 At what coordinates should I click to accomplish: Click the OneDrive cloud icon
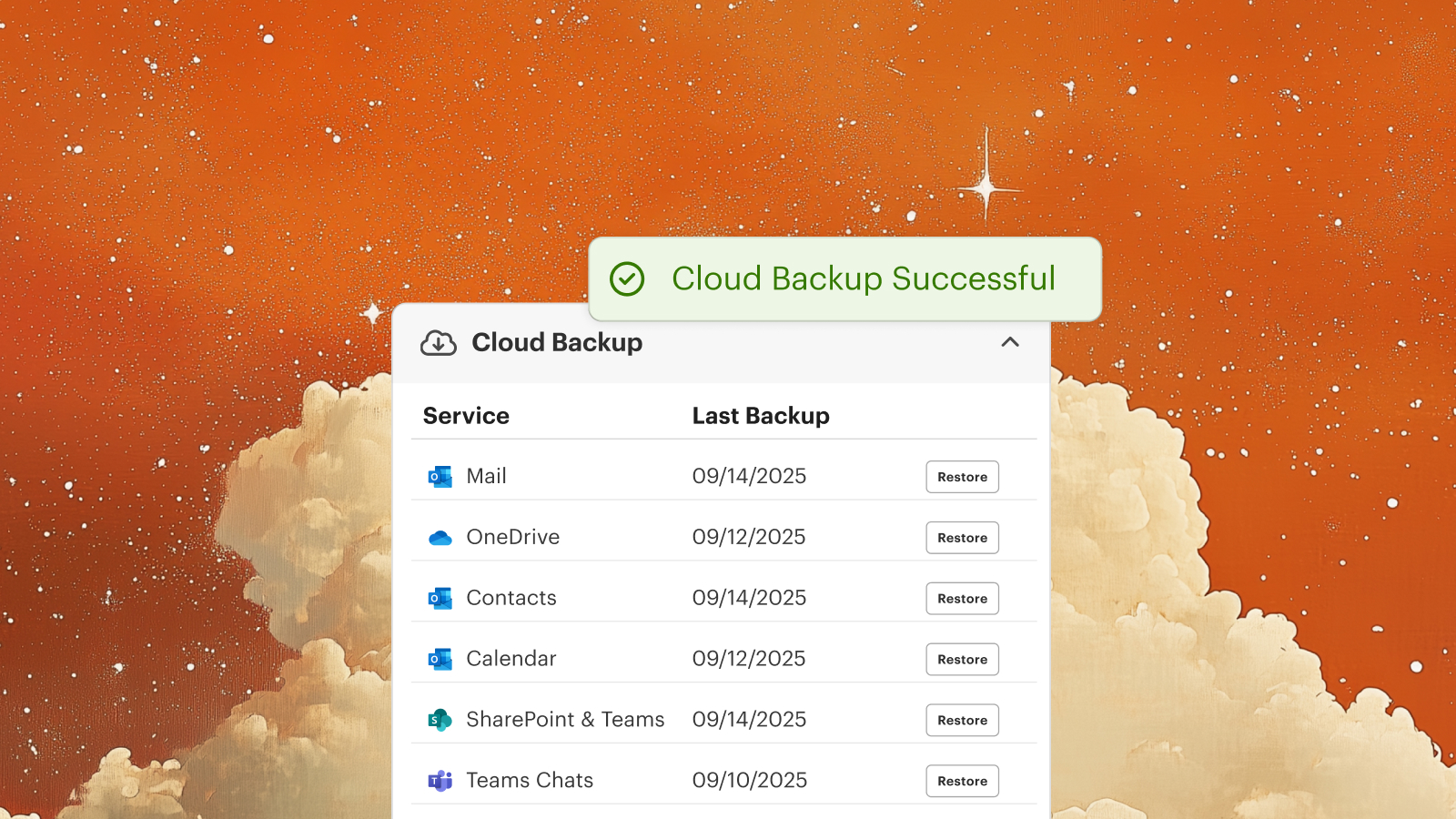[440, 538]
